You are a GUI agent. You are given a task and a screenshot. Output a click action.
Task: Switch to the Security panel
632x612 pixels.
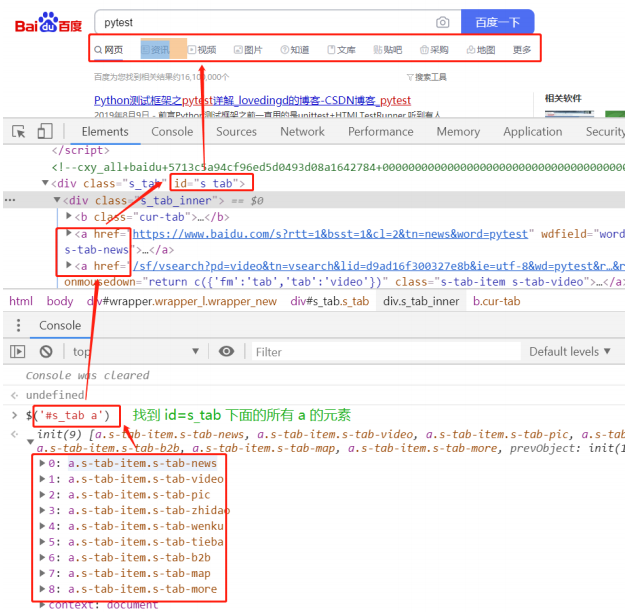605,131
